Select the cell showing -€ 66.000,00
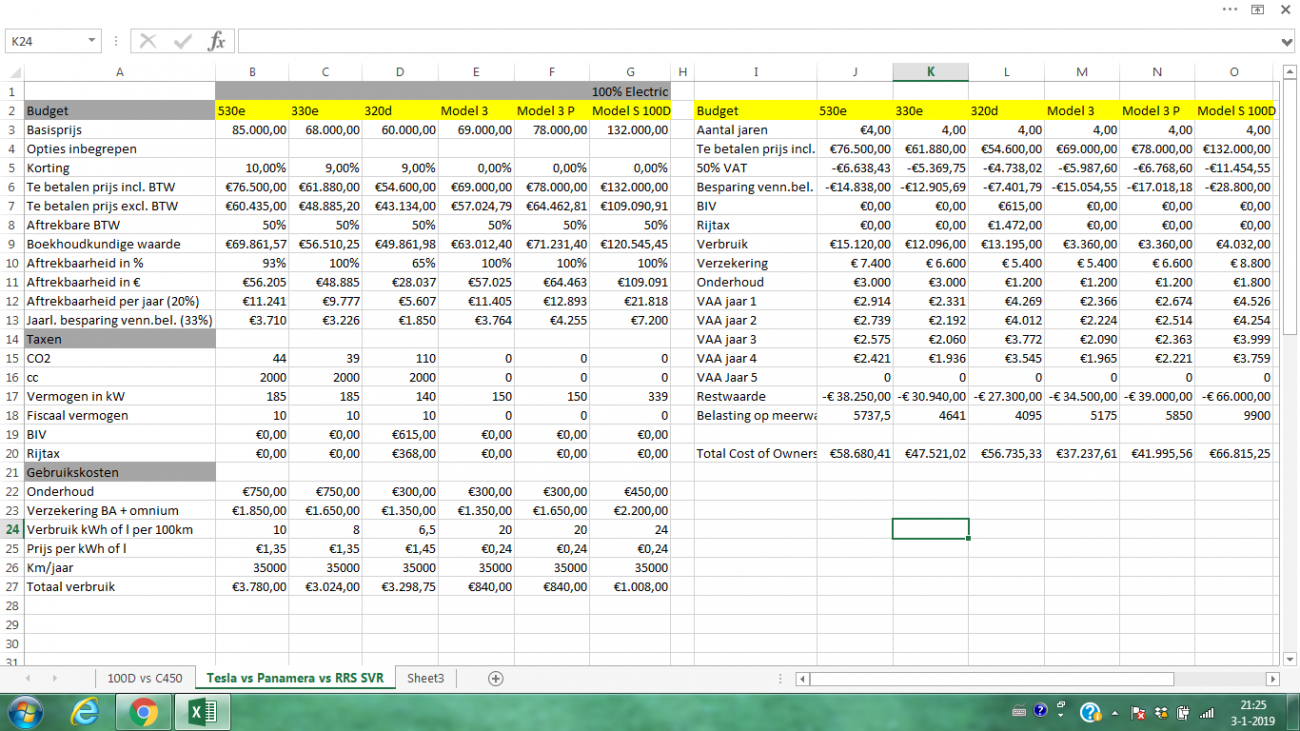1300x731 pixels. tap(1235, 396)
